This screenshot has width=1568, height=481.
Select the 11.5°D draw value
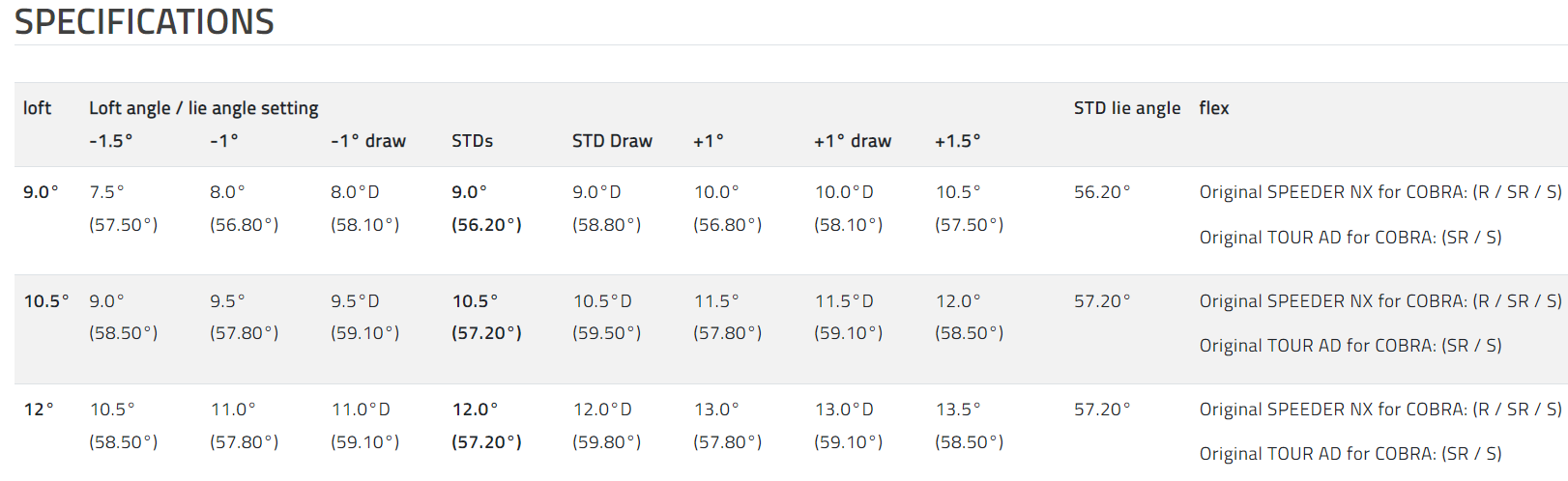click(844, 301)
